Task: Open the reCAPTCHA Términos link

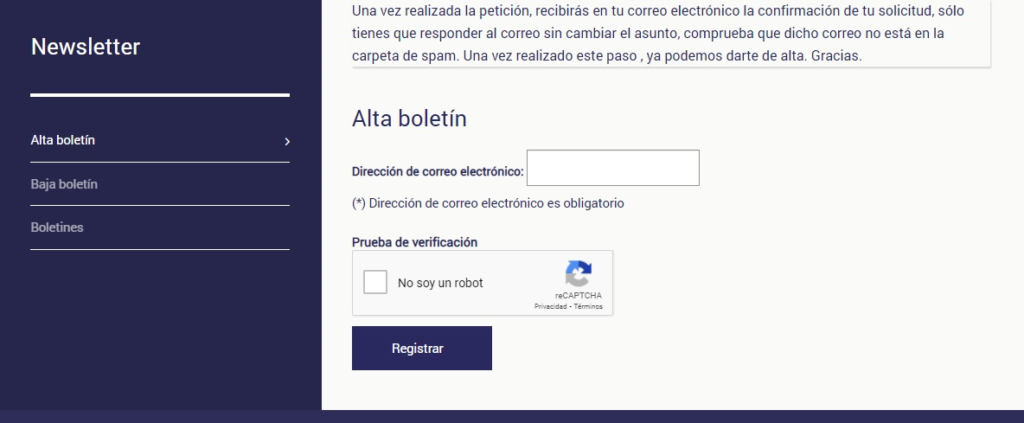Action: (588, 306)
